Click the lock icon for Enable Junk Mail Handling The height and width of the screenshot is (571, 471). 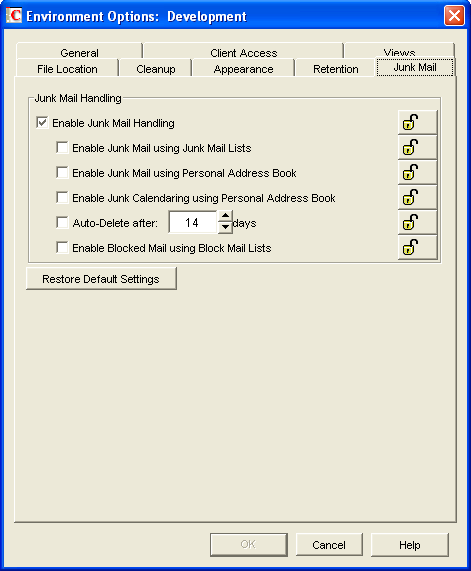(x=417, y=122)
